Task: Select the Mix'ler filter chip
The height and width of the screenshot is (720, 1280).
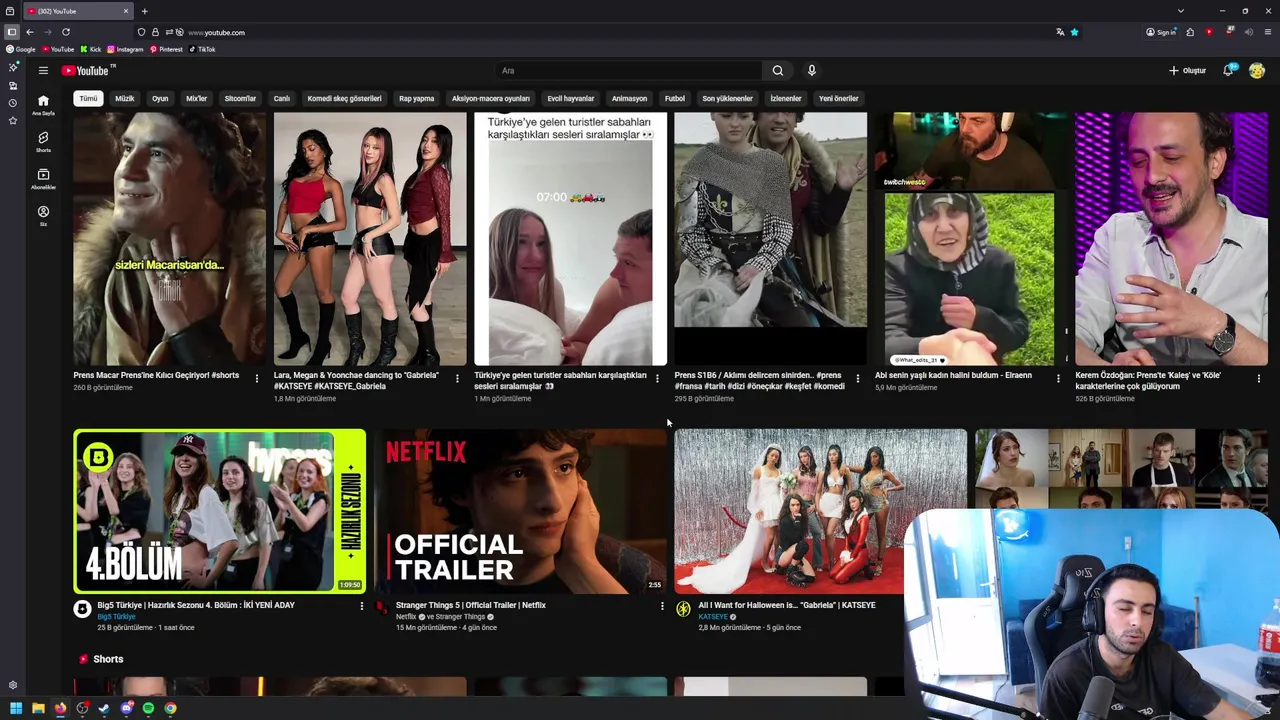Action: pyautogui.click(x=196, y=98)
